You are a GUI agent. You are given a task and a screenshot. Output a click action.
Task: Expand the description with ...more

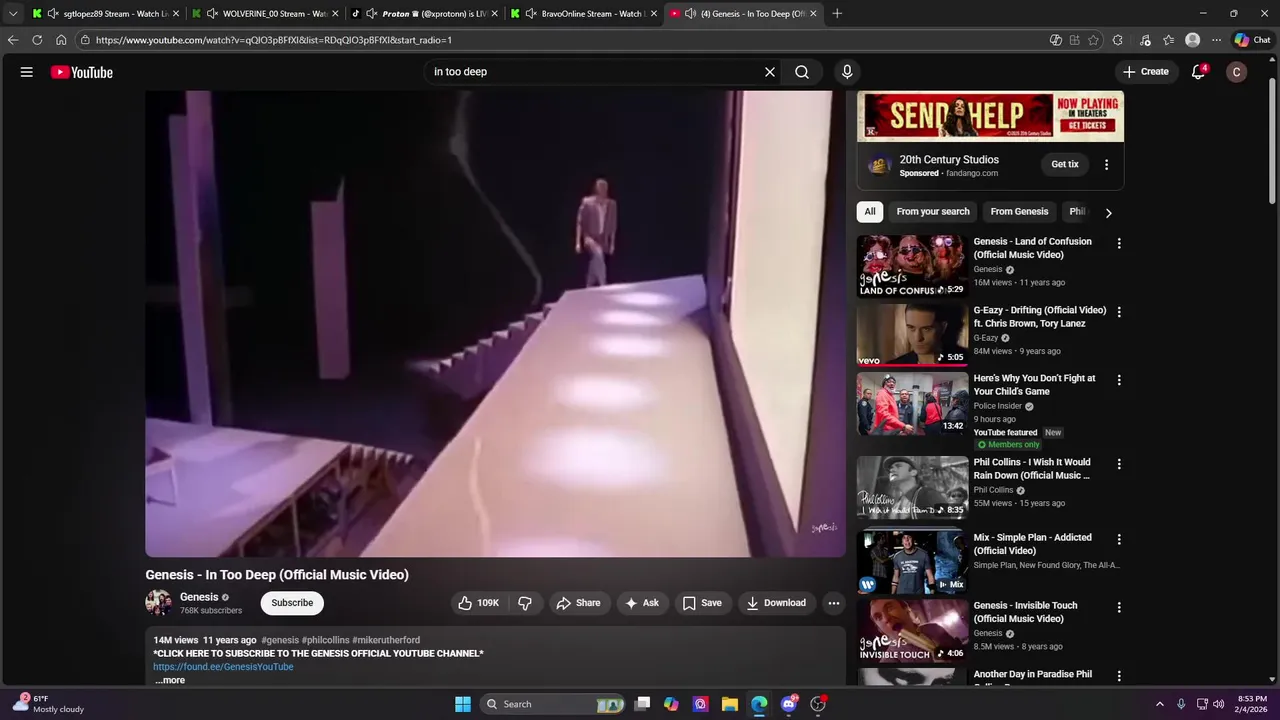(x=170, y=680)
